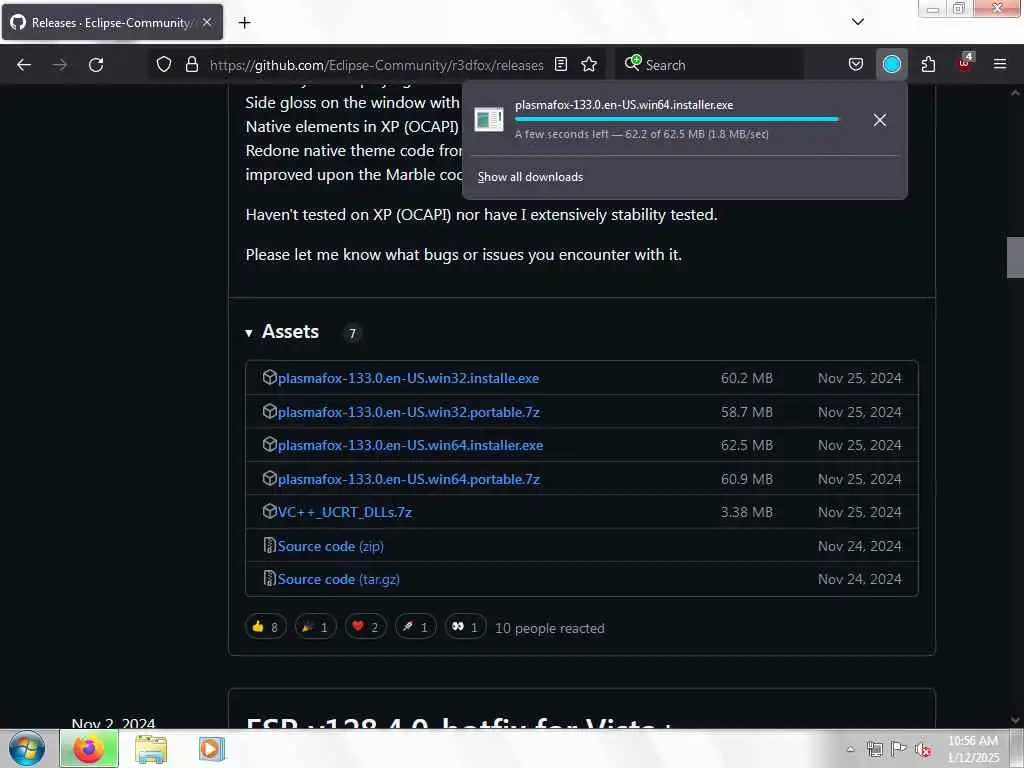The width and height of the screenshot is (1024, 768).
Task: Click the forward navigation arrow
Action: point(59,65)
